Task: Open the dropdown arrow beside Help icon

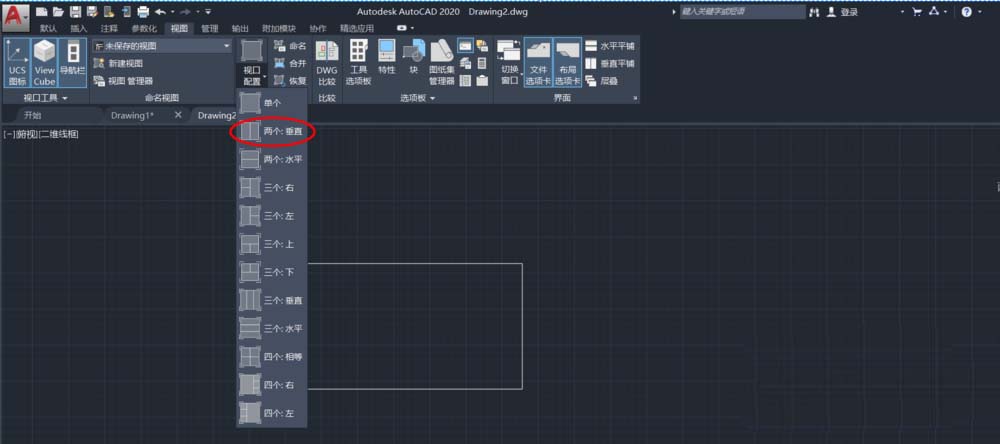Action: 981,11
